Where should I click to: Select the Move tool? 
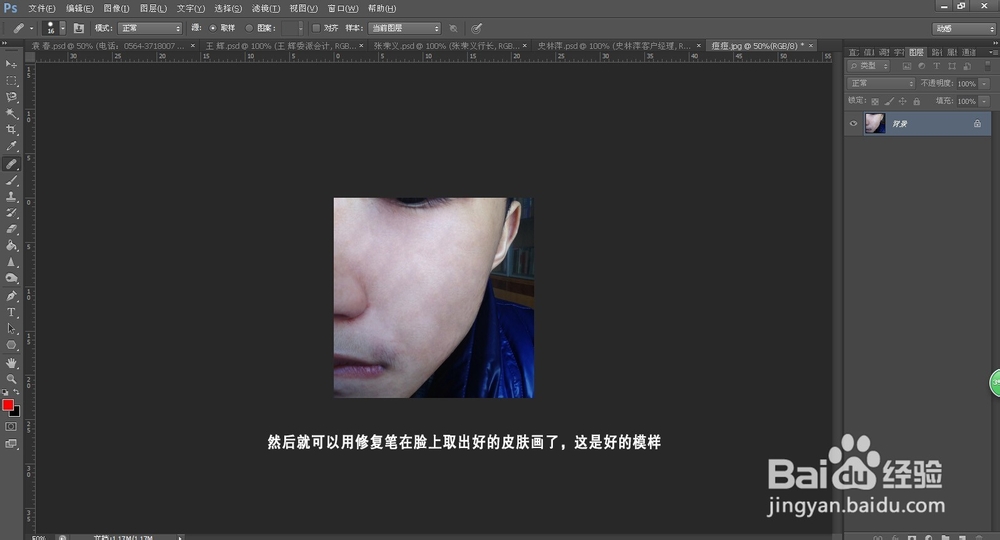pos(11,64)
